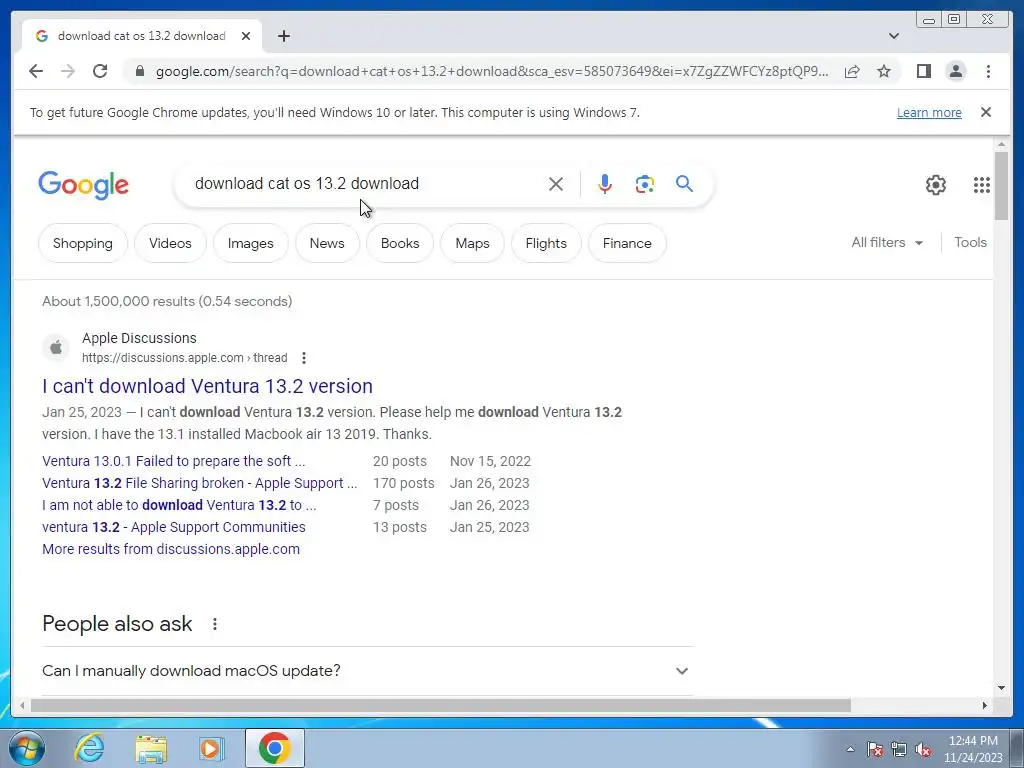1024x768 pixels.
Task: Go back to the previous page
Action: coord(36,71)
